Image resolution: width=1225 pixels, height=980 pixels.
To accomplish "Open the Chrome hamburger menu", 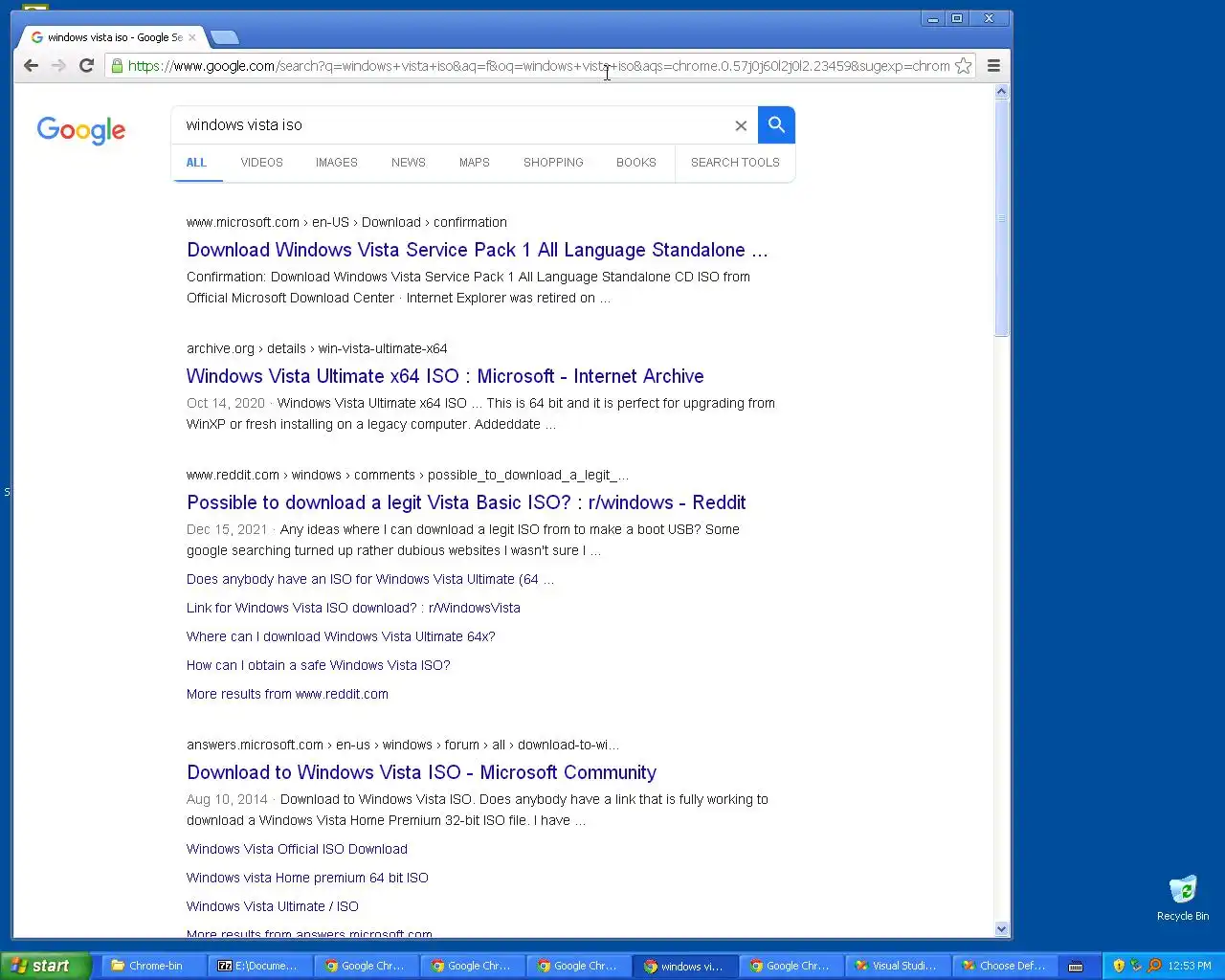I will click(x=993, y=65).
